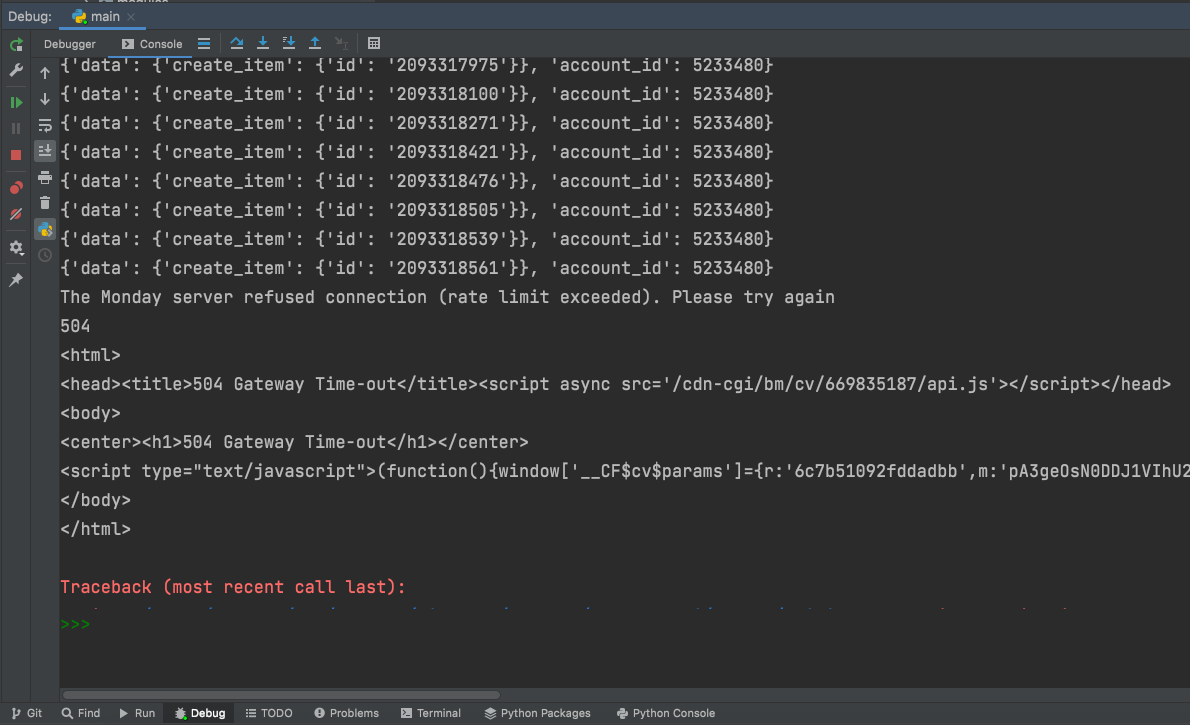The image size is (1190, 725).
Task: Click the output line with id 2093318505
Action: point(417,210)
